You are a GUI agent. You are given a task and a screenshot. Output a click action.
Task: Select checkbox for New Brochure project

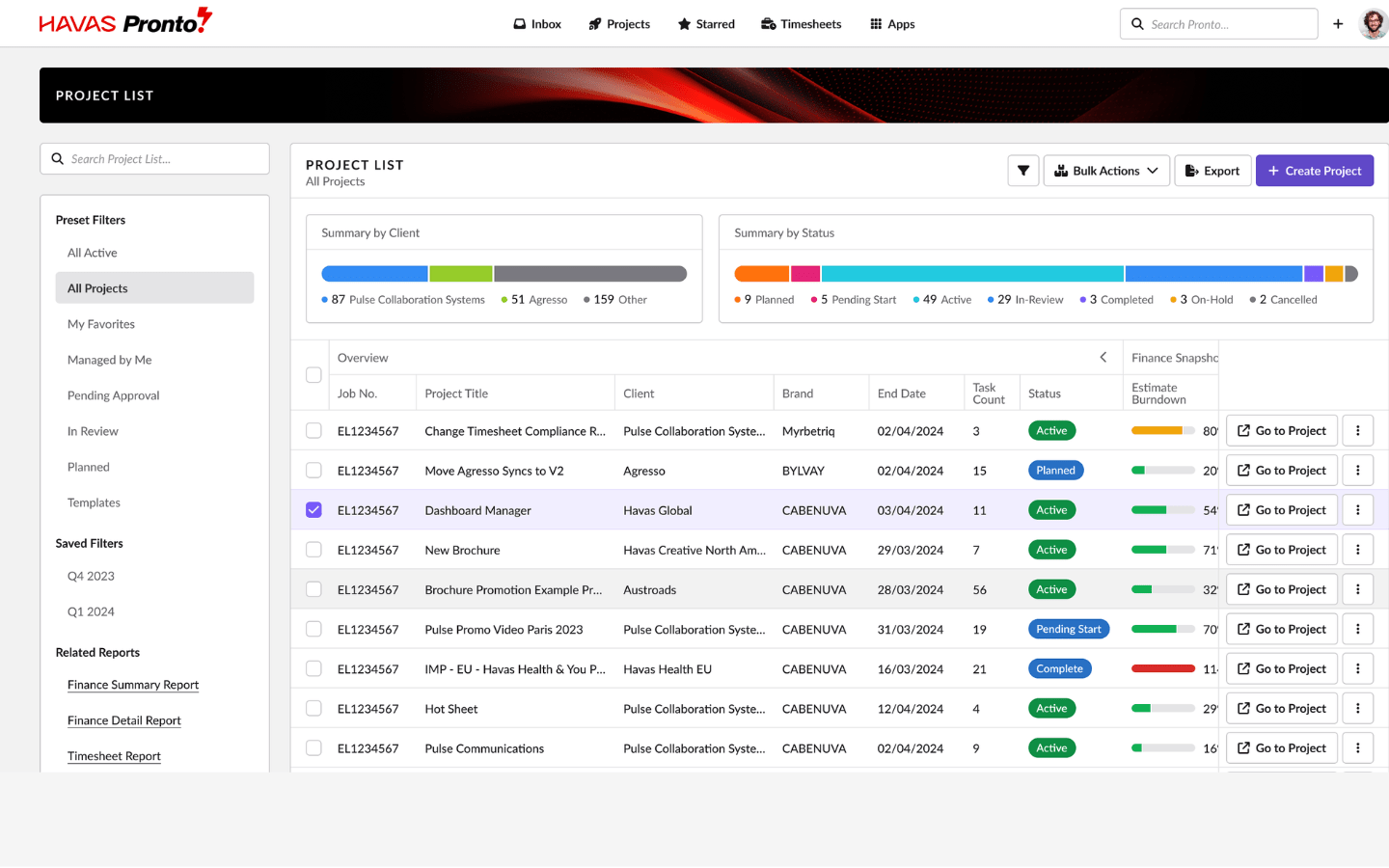coord(313,550)
